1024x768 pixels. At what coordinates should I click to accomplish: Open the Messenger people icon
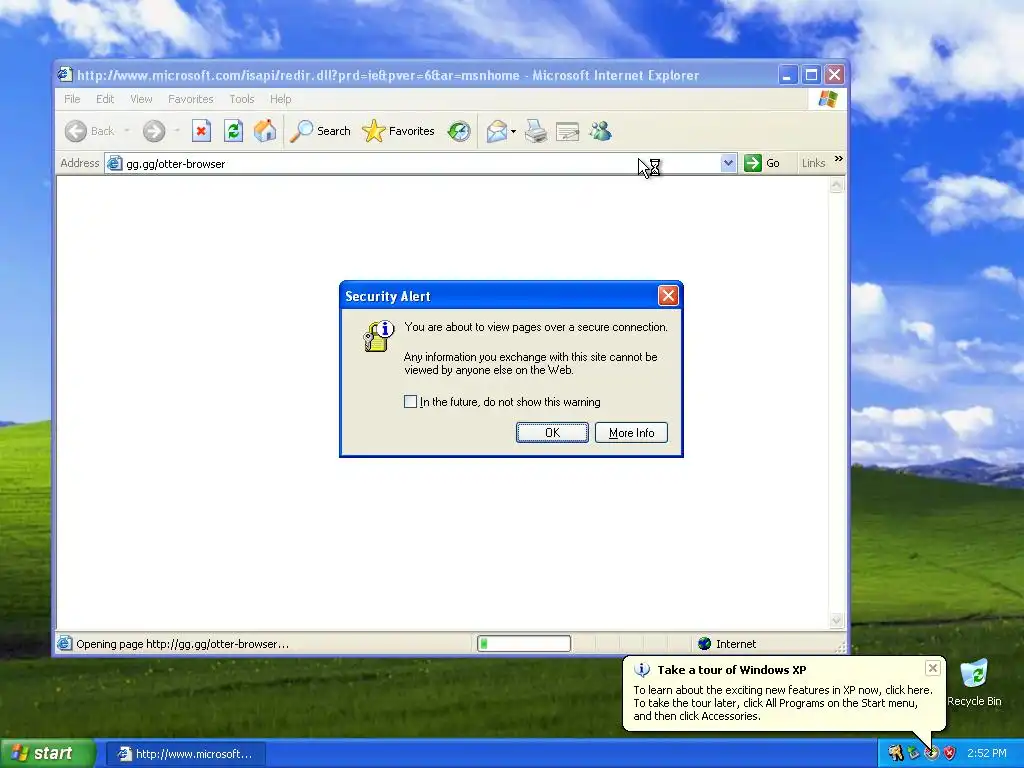pos(600,131)
